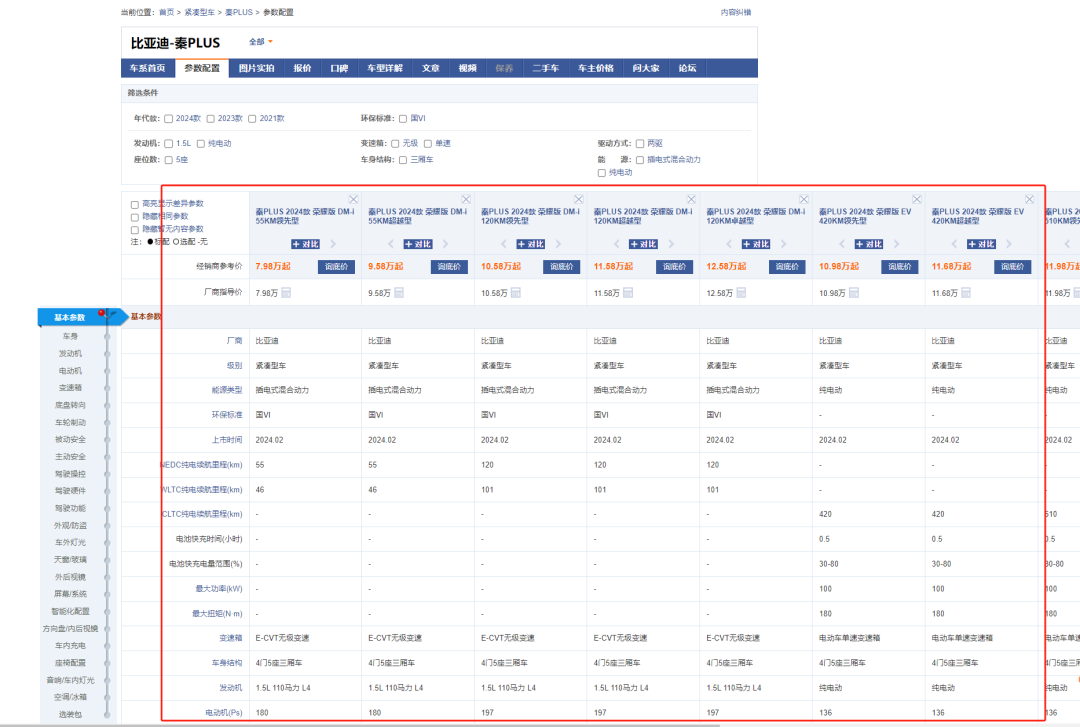Image resolution: width=1080 pixels, height=727 pixels.
Task: Jump to 座椅配置 section in sidebar
Action: pyautogui.click(x=70, y=663)
